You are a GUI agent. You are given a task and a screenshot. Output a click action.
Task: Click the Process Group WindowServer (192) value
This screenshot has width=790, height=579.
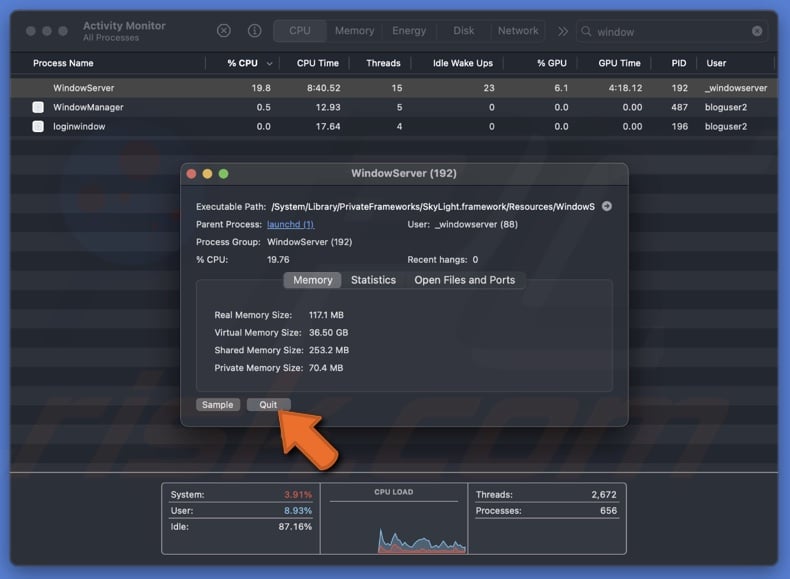(309, 242)
